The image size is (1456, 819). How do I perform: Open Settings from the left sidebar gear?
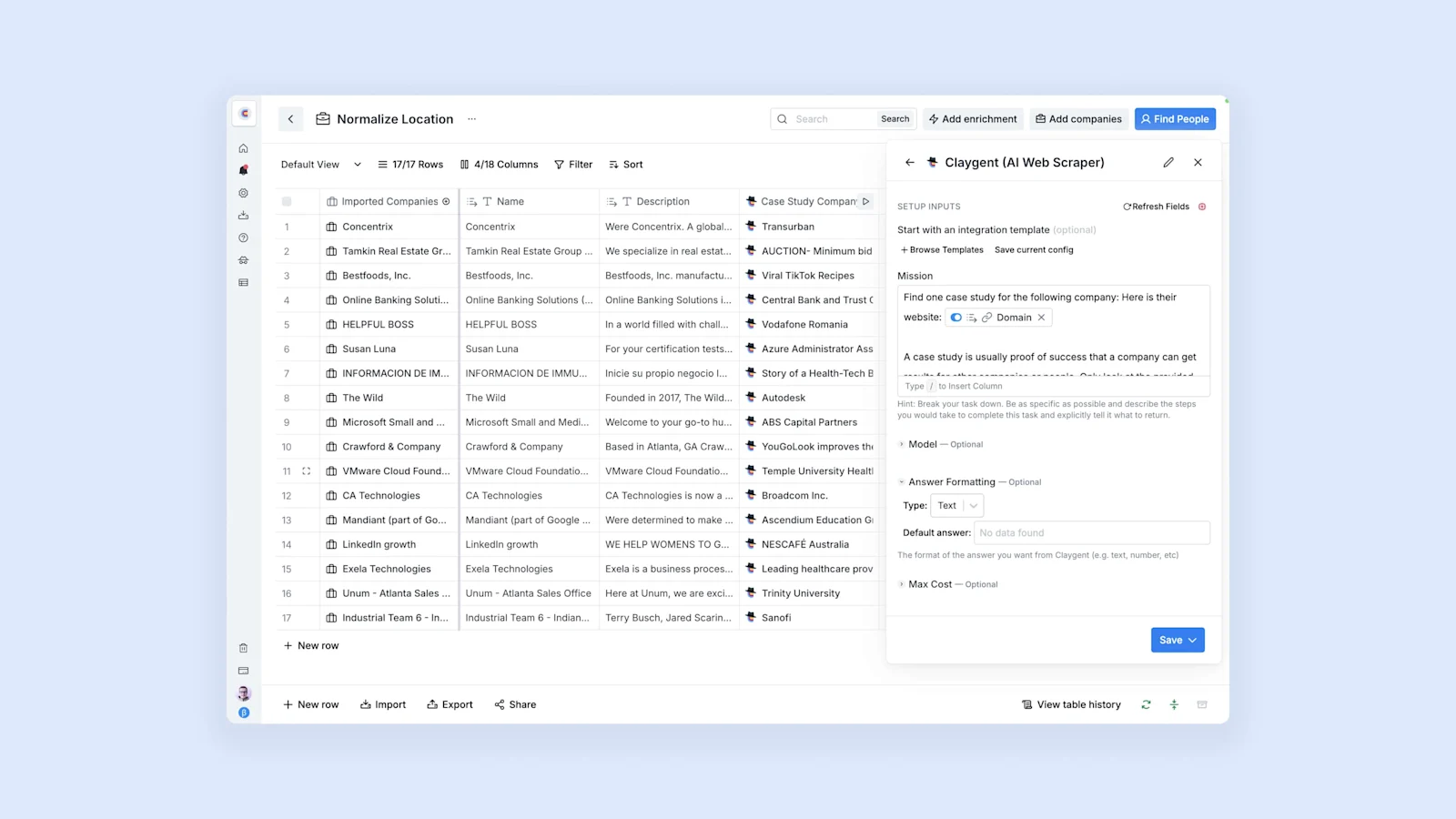[x=243, y=193]
